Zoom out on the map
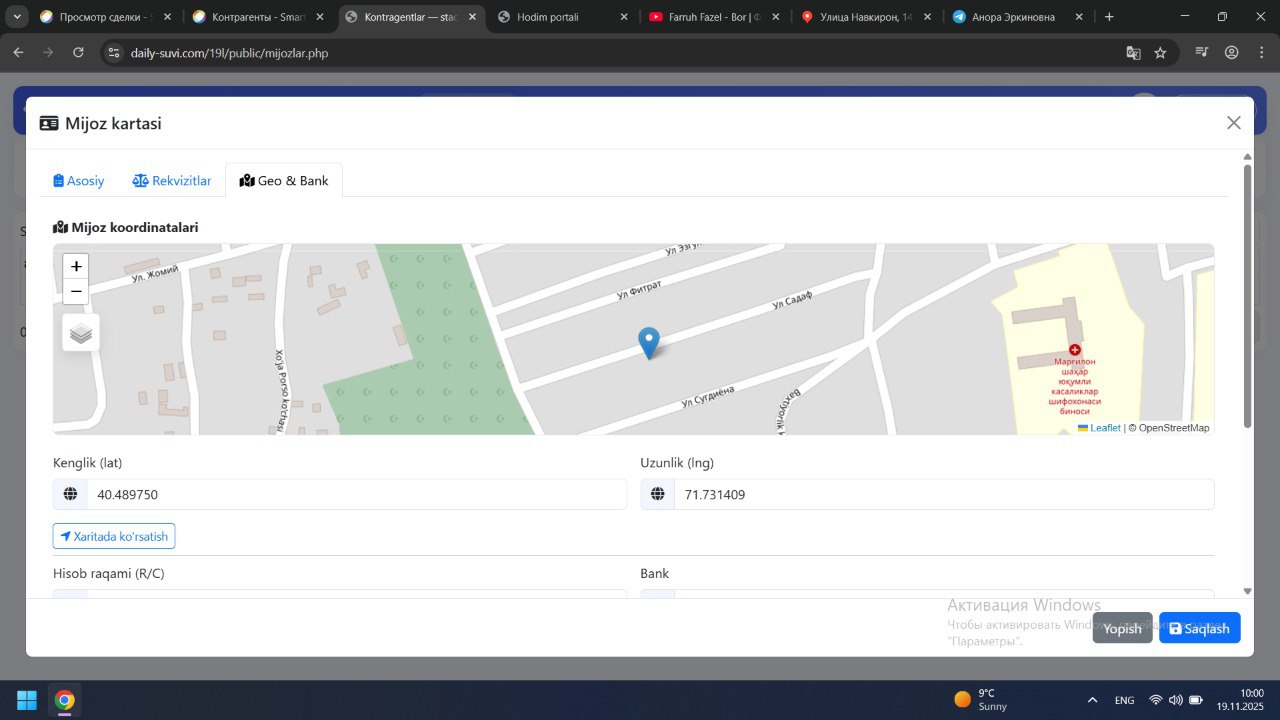1280x720 pixels. (76, 292)
